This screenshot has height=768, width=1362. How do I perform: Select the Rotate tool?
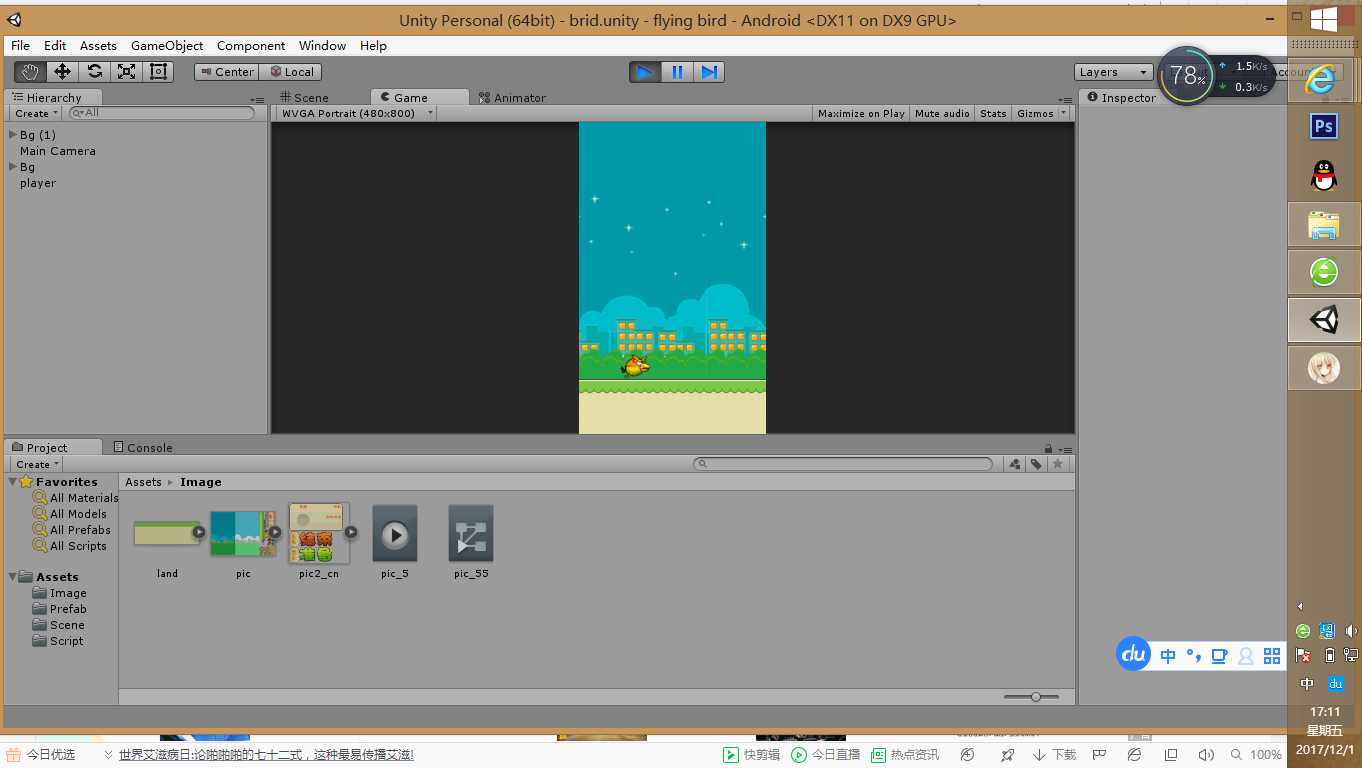click(94, 71)
